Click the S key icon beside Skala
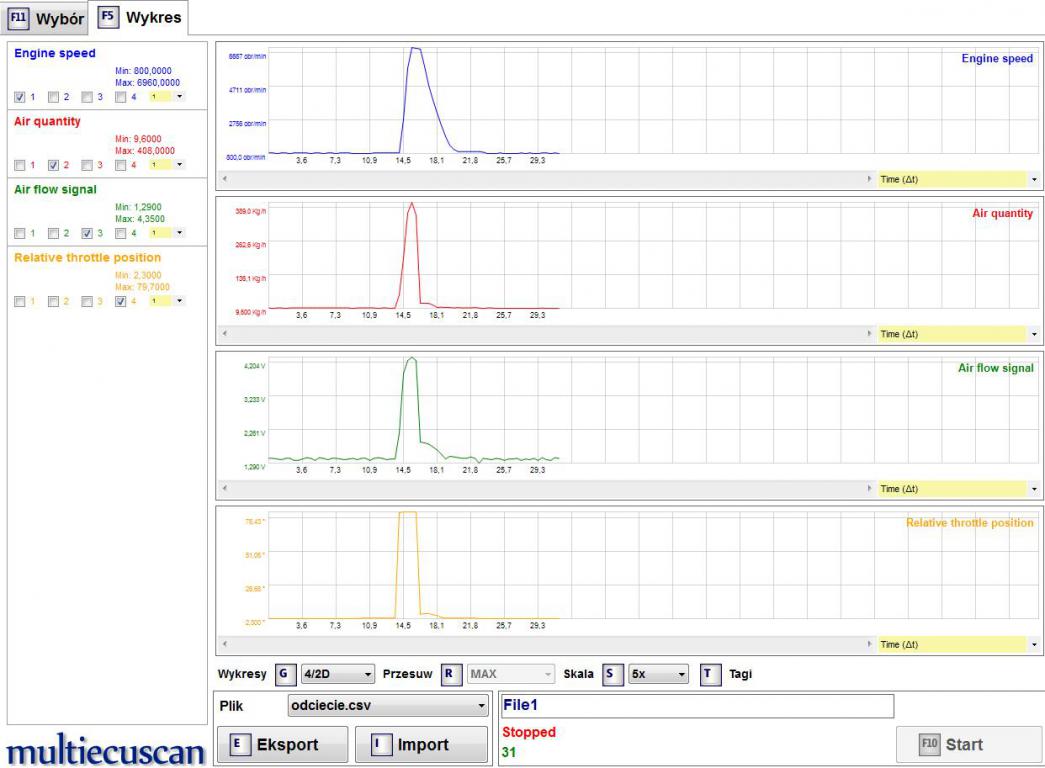Viewport: 1045px width, 768px height. click(x=612, y=674)
